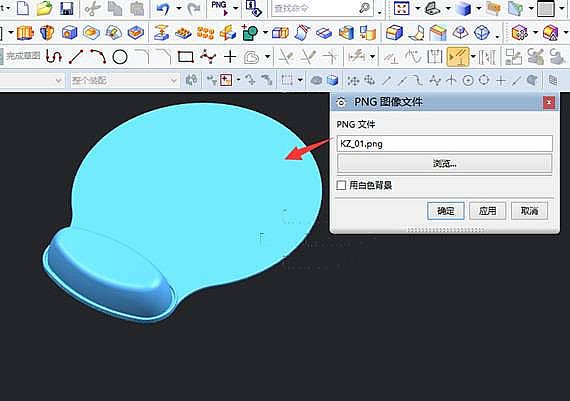Toggle the arc center snap point circle-dot icon
Viewport: 570px width, 401px height.
468,80
